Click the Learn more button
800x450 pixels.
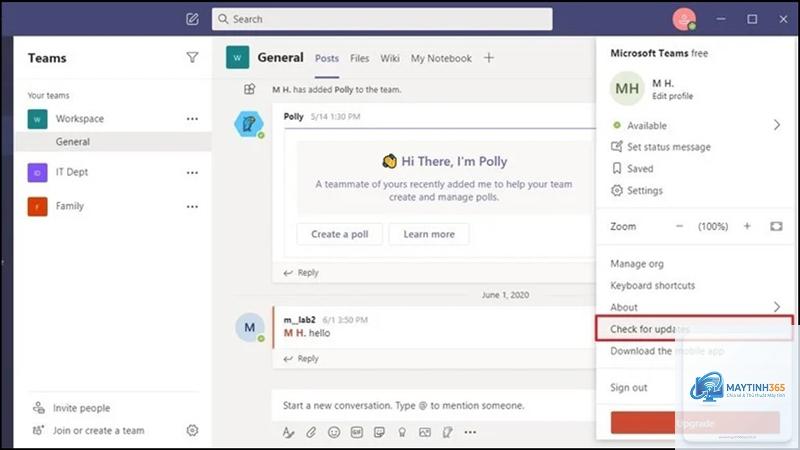(x=429, y=234)
